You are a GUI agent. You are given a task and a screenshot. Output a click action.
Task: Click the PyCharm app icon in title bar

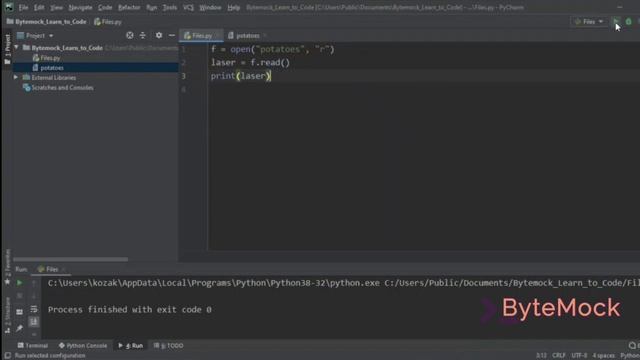9,7
